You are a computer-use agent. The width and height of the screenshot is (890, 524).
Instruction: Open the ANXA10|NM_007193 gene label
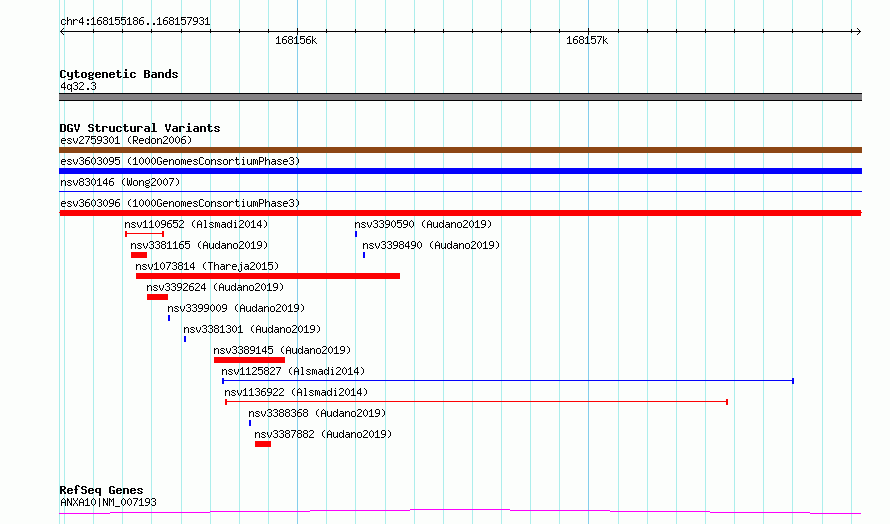108,502
